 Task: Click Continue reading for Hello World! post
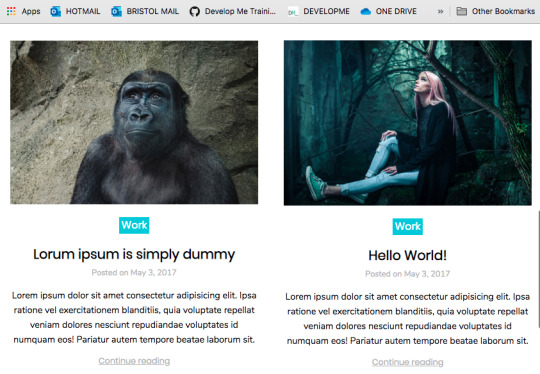[407, 362]
